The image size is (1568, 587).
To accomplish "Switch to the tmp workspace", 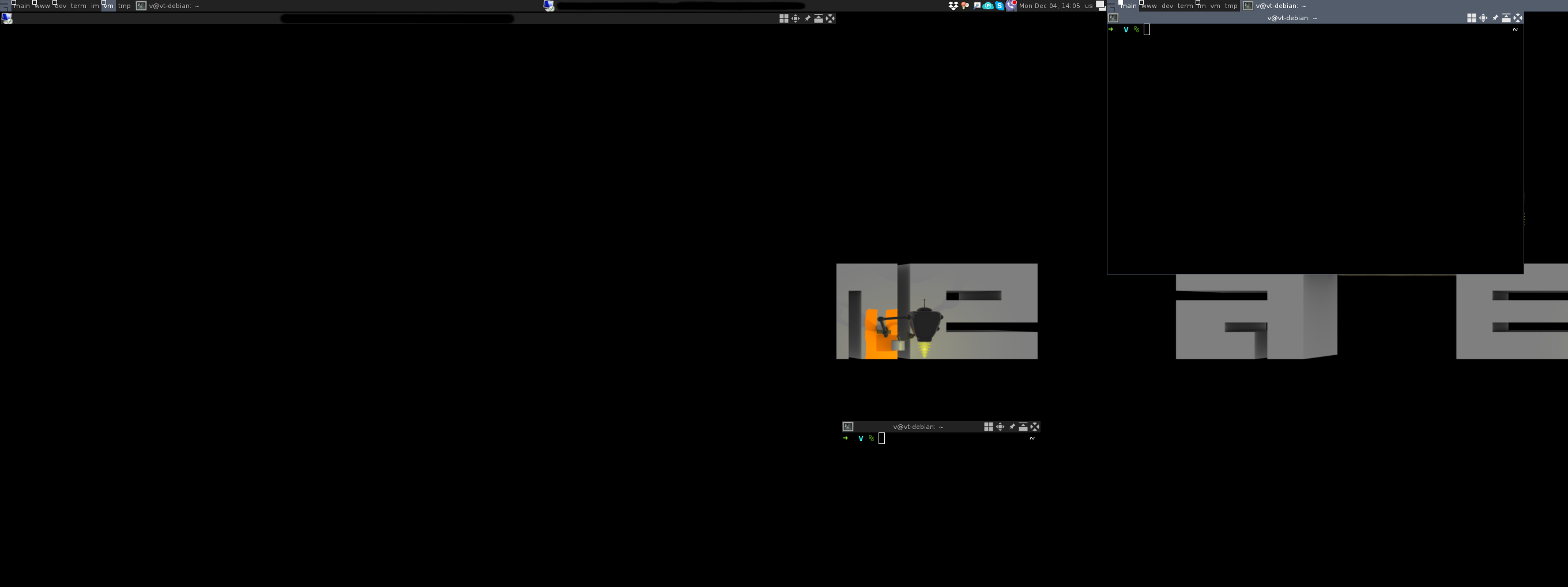I will tap(124, 6).
